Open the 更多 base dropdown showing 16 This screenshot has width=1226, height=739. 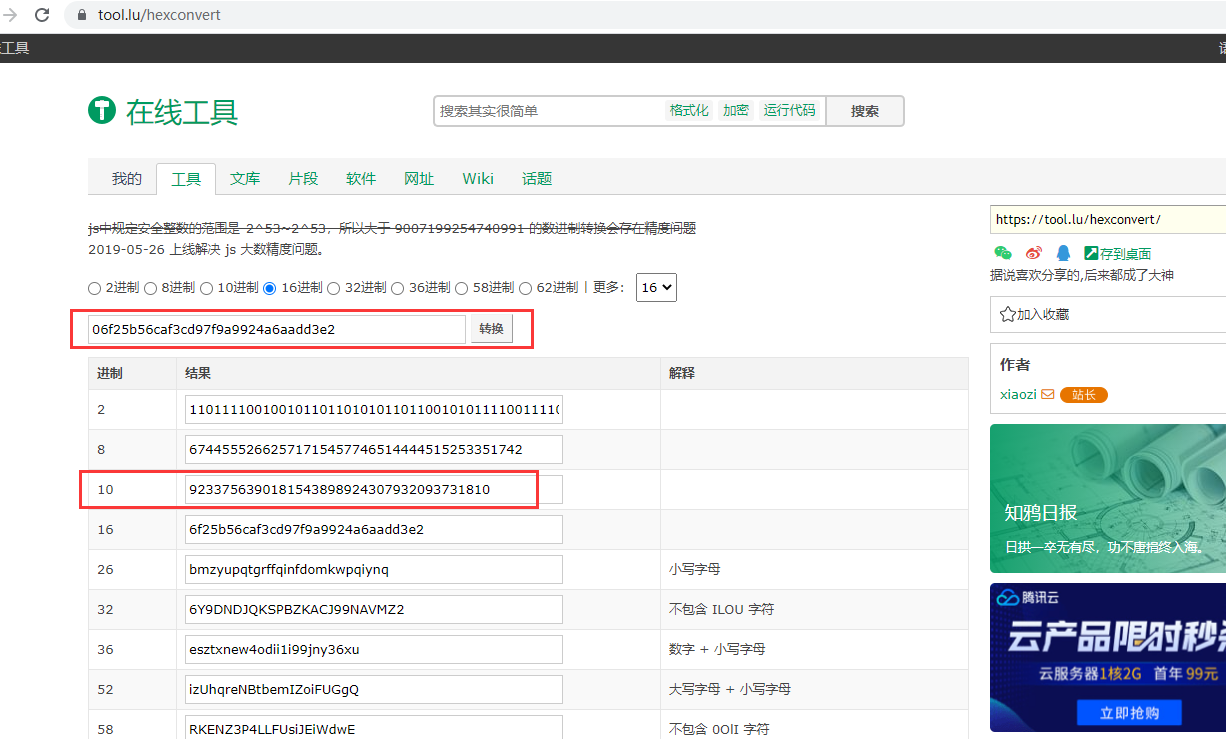656,287
